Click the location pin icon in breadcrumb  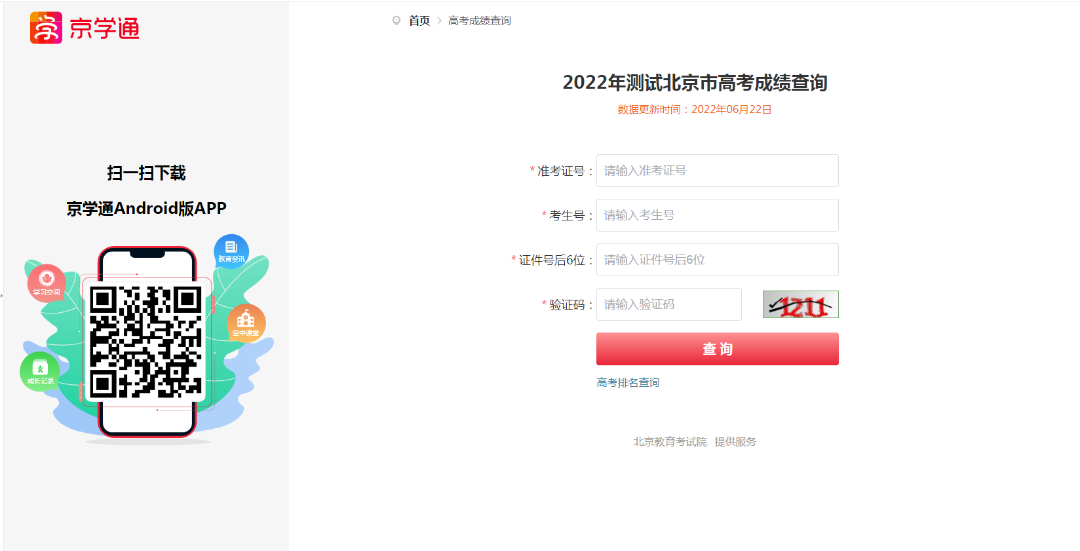(396, 20)
